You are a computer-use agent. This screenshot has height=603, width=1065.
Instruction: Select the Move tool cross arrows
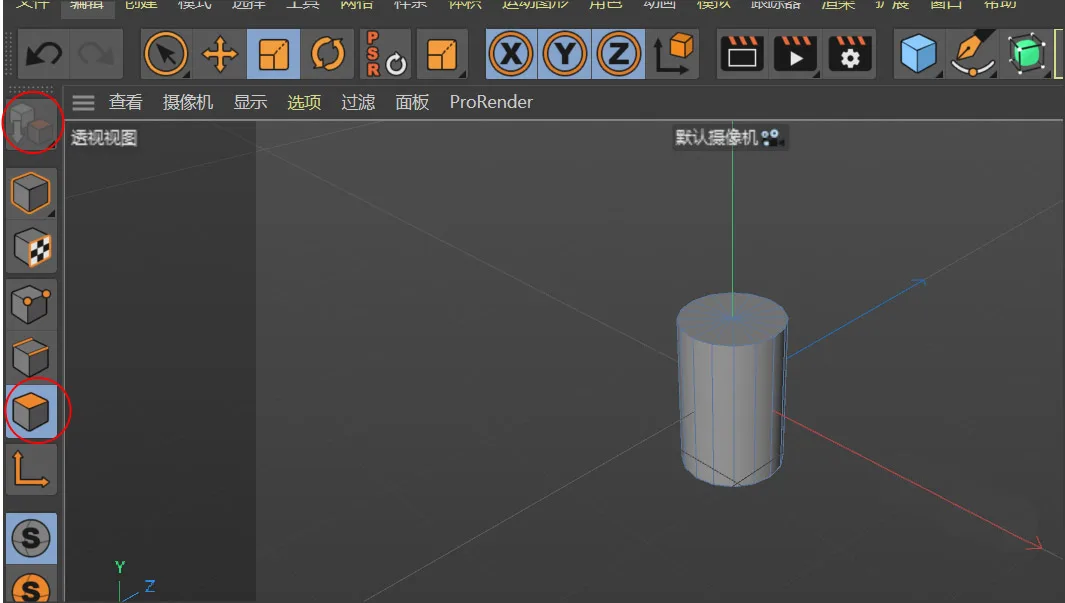tap(219, 54)
